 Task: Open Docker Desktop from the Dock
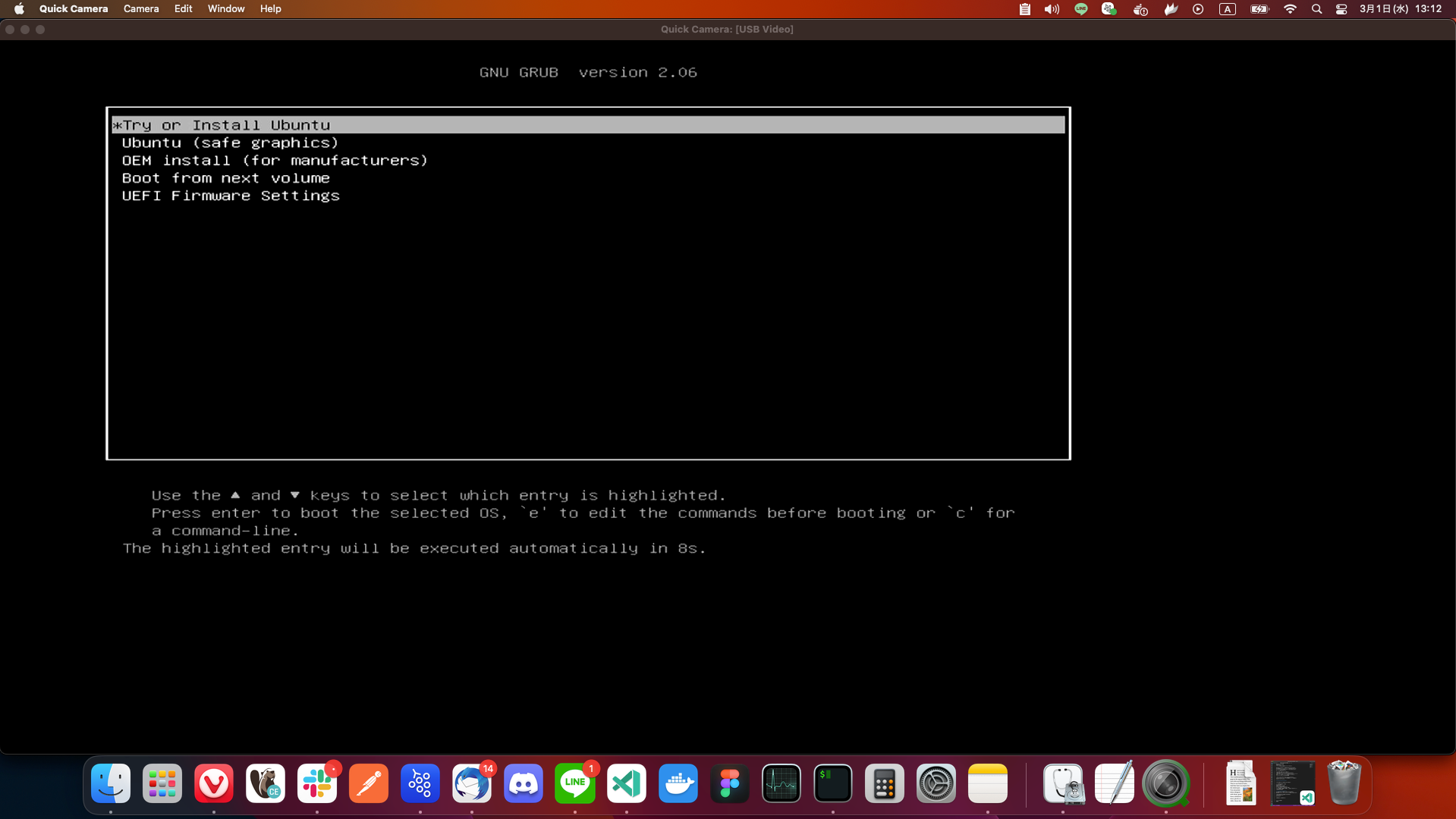point(678,783)
